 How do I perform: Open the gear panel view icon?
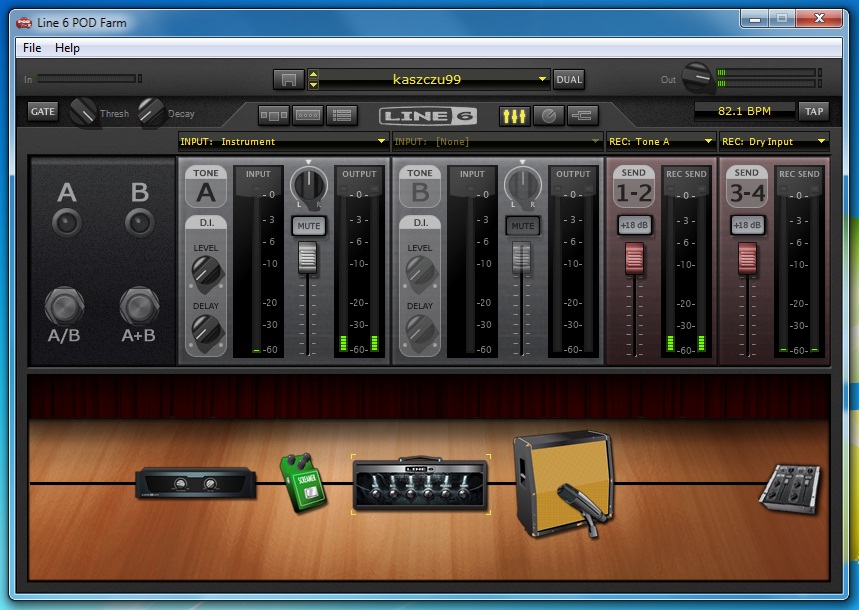tap(274, 116)
